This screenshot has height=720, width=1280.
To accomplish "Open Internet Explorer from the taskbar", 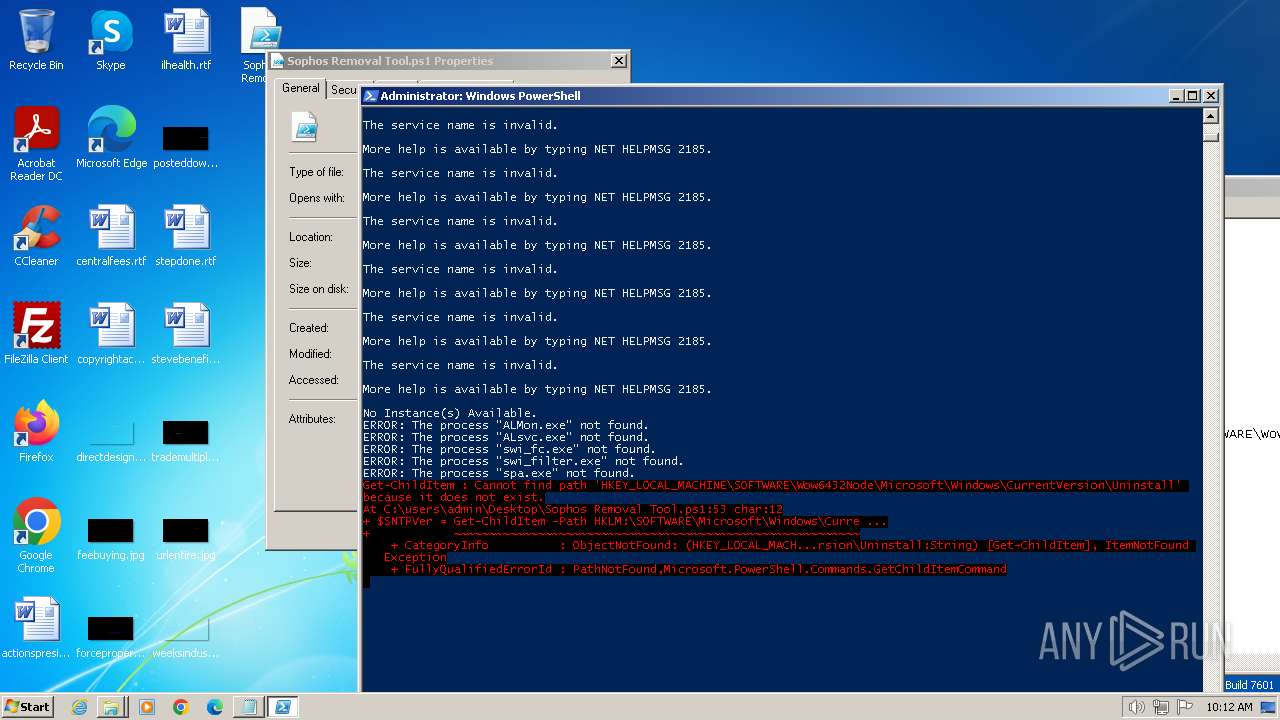I will (79, 707).
